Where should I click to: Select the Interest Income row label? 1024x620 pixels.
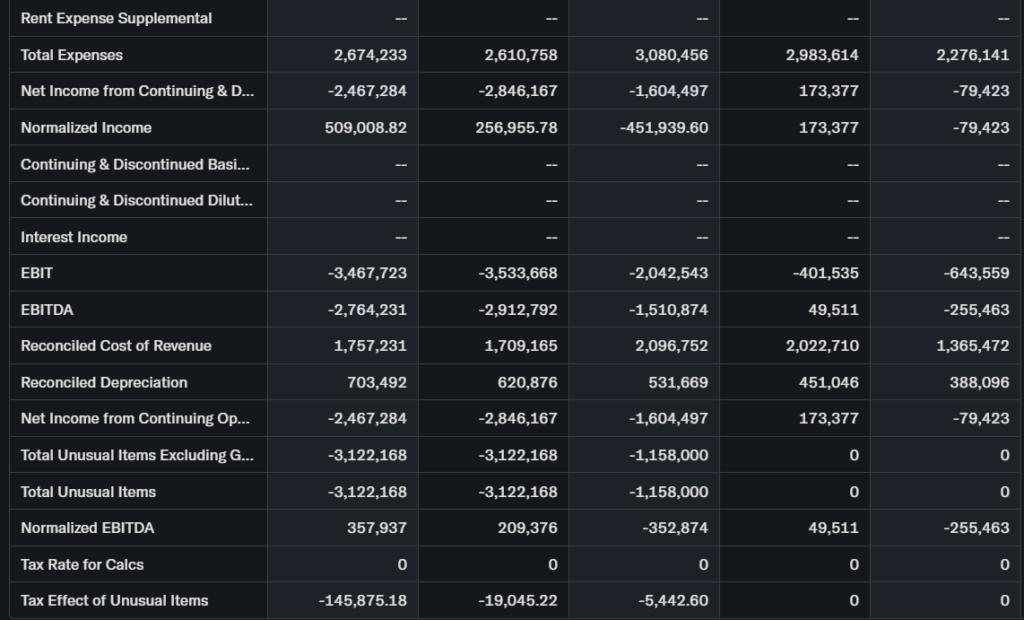[x=74, y=237]
